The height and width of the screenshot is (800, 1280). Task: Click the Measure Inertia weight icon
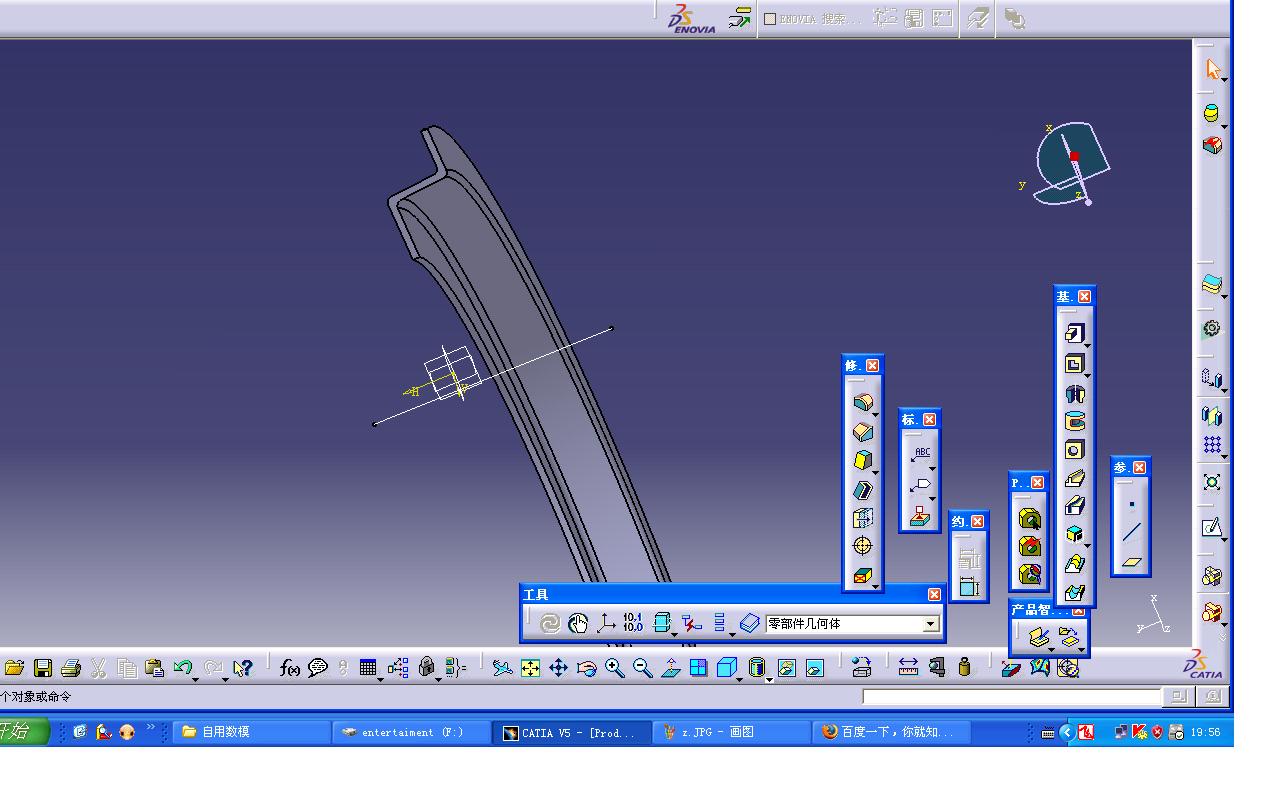point(964,668)
